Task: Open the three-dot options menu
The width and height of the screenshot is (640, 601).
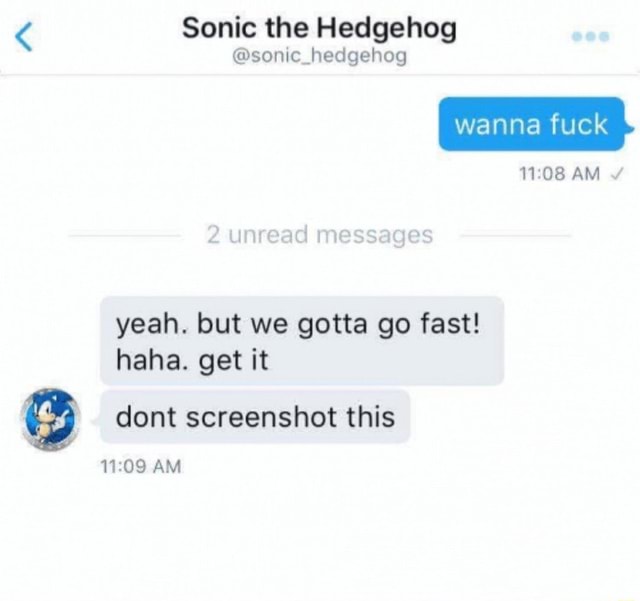Action: tap(591, 37)
